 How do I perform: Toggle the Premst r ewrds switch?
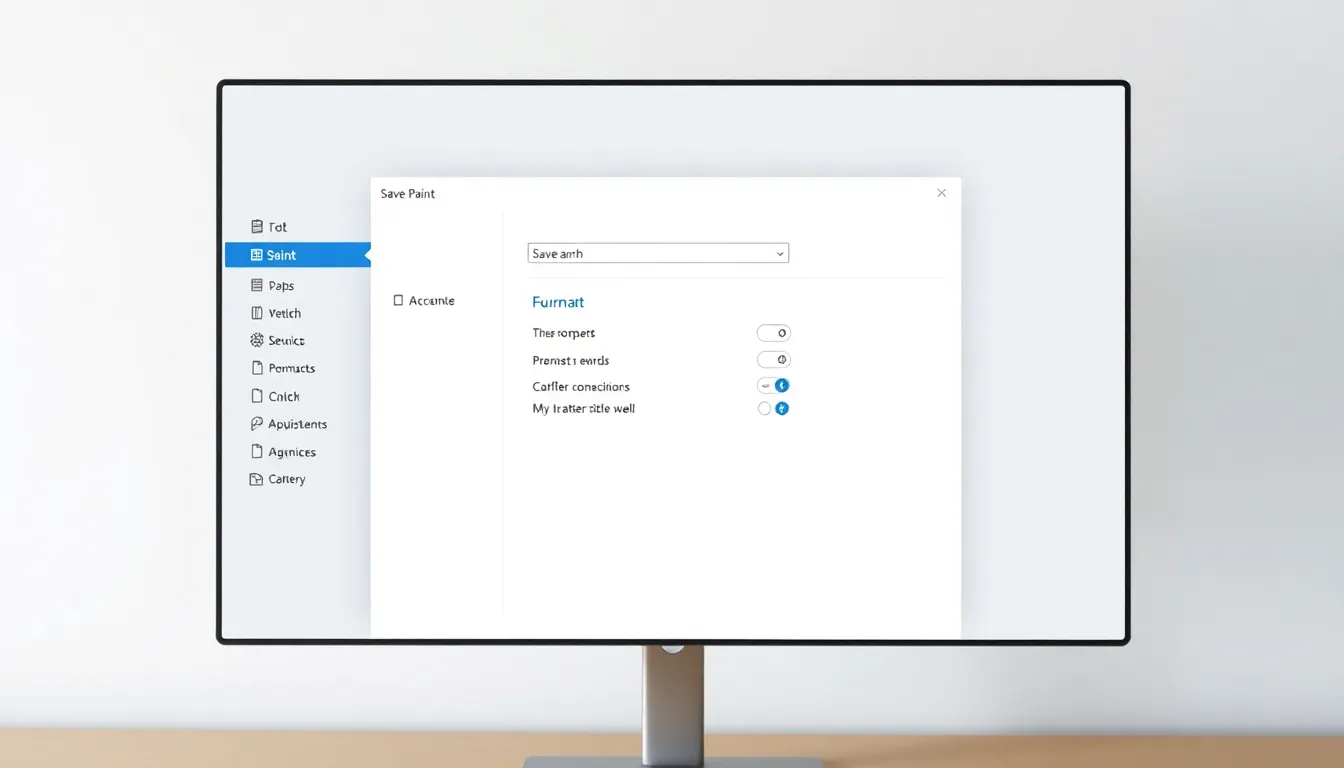tap(773, 360)
